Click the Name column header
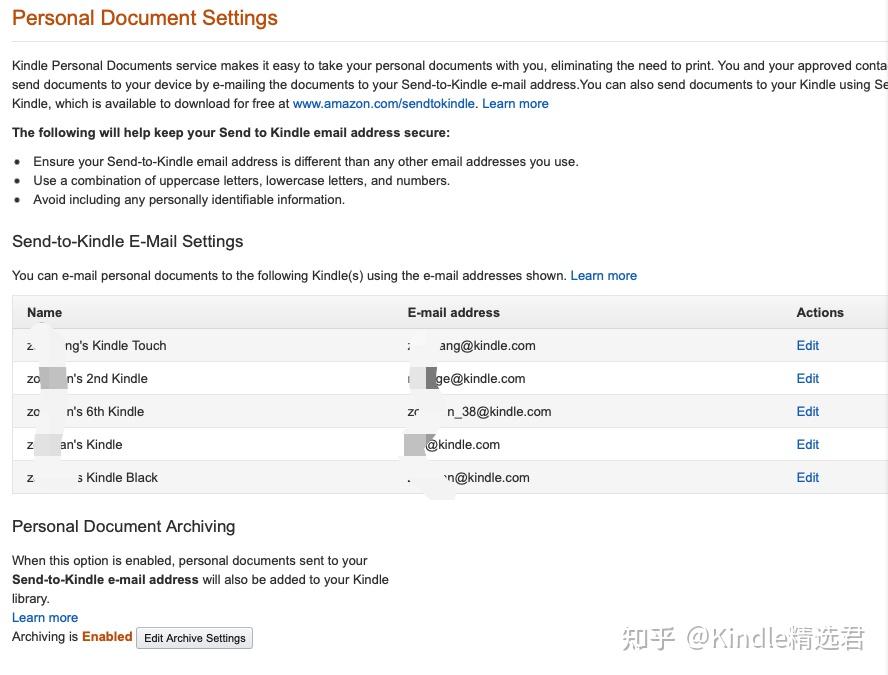The height and width of the screenshot is (675, 888). (45, 313)
